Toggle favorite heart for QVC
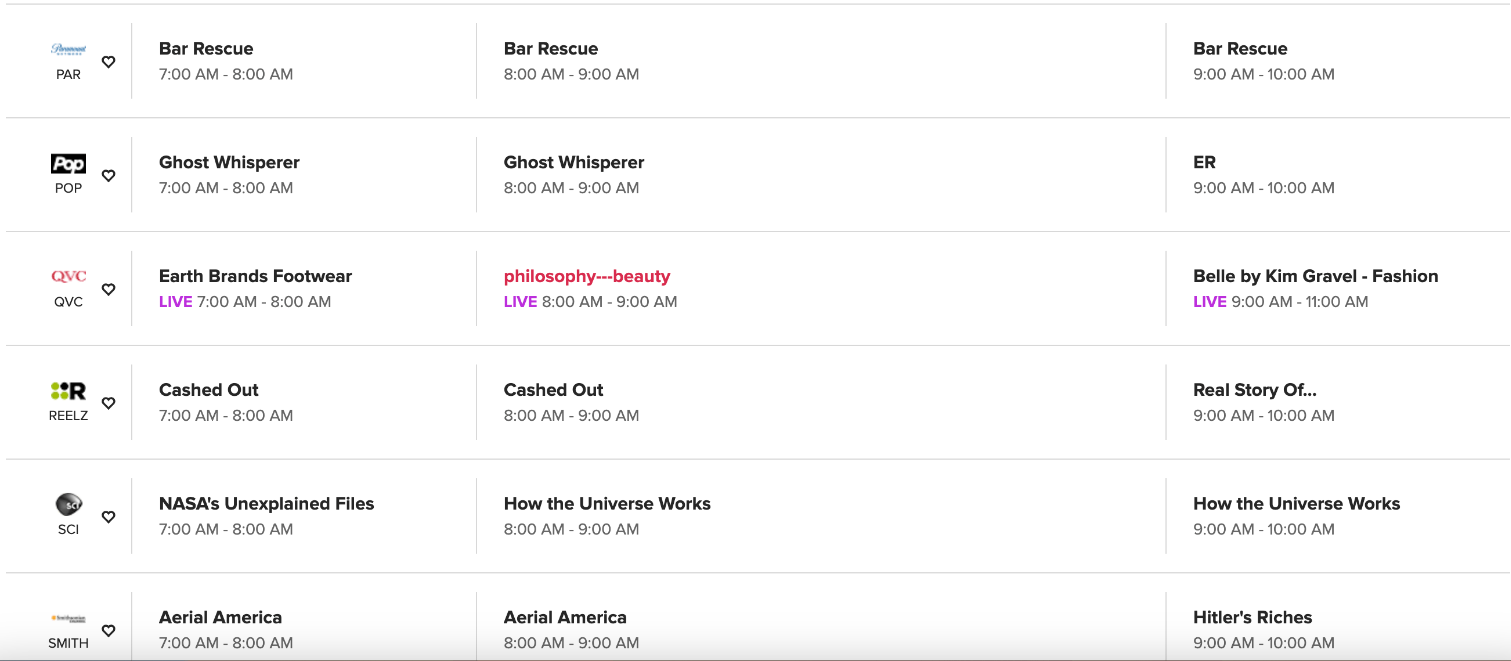Screen dimensions: 1511x661 (x=109, y=290)
